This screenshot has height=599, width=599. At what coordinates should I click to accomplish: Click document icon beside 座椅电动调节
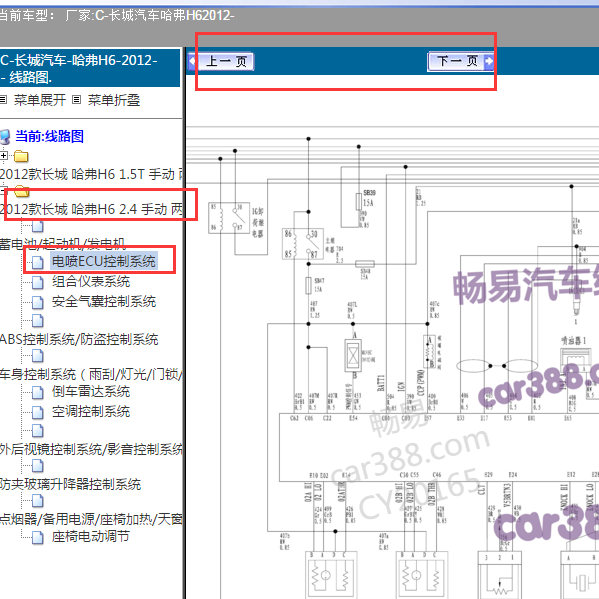pos(38,537)
